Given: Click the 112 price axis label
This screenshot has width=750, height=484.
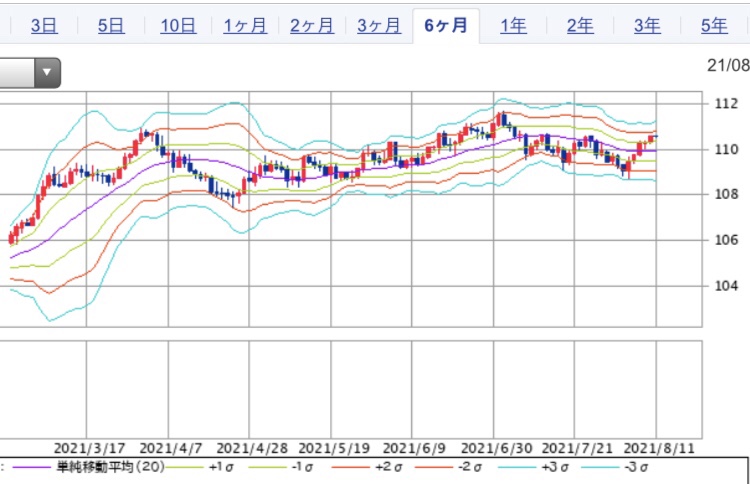Looking at the screenshot, I should point(726,104).
